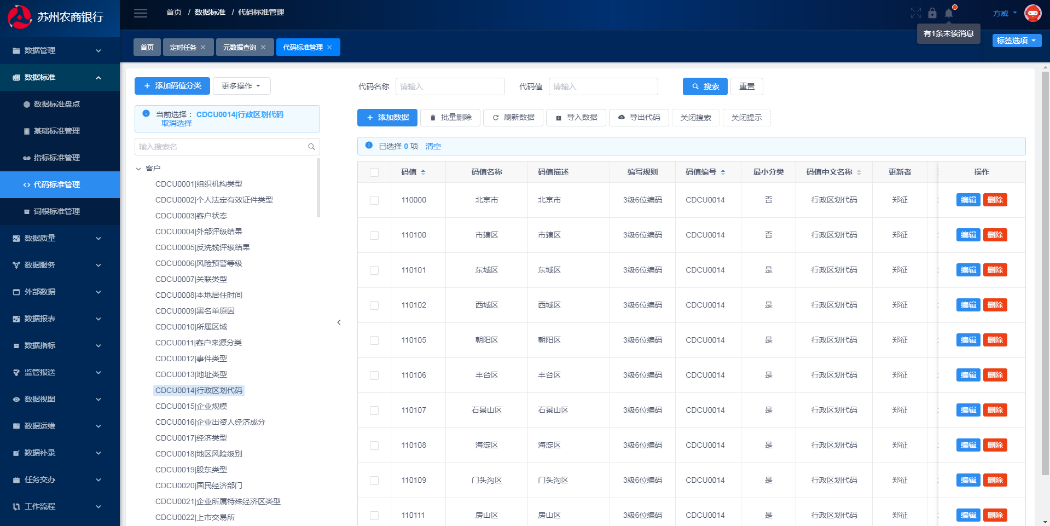Sort by the 码值编号 column arrows
Image resolution: width=1050 pixels, height=526 pixels.
tap(723, 172)
